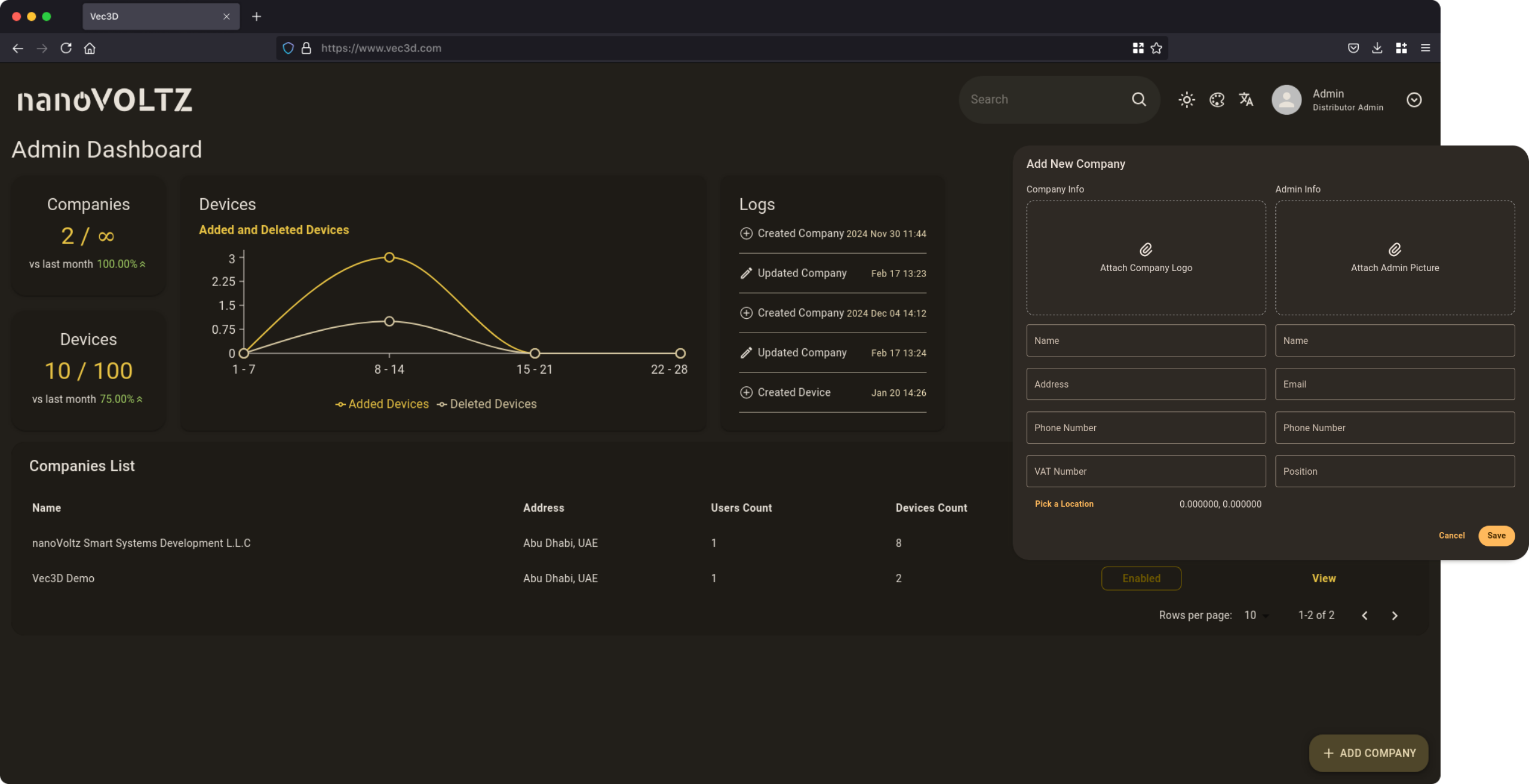Sort by Users Count column header
The height and width of the screenshot is (784, 1529).
(x=741, y=508)
